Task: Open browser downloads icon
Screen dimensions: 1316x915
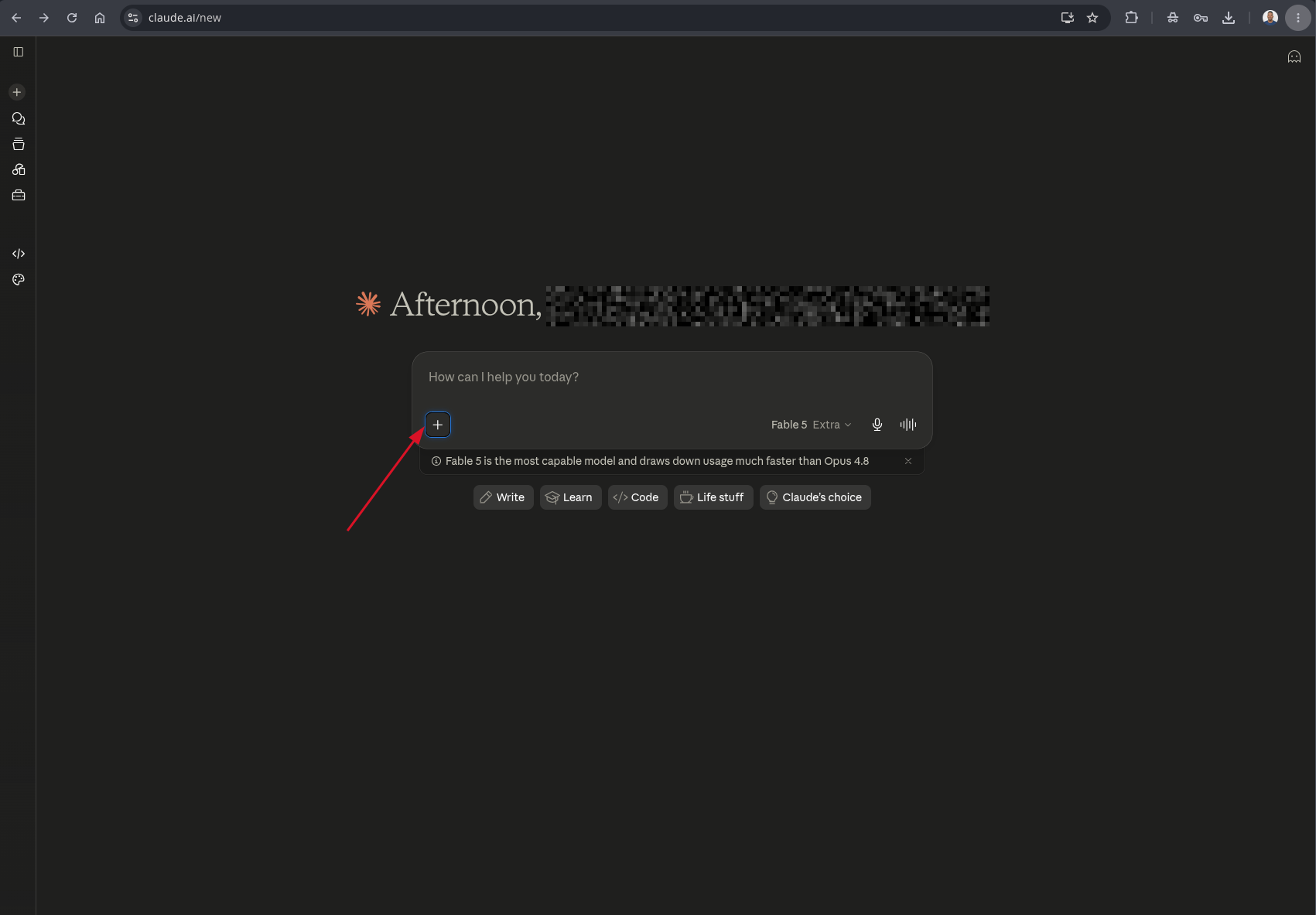Action: 1229,18
